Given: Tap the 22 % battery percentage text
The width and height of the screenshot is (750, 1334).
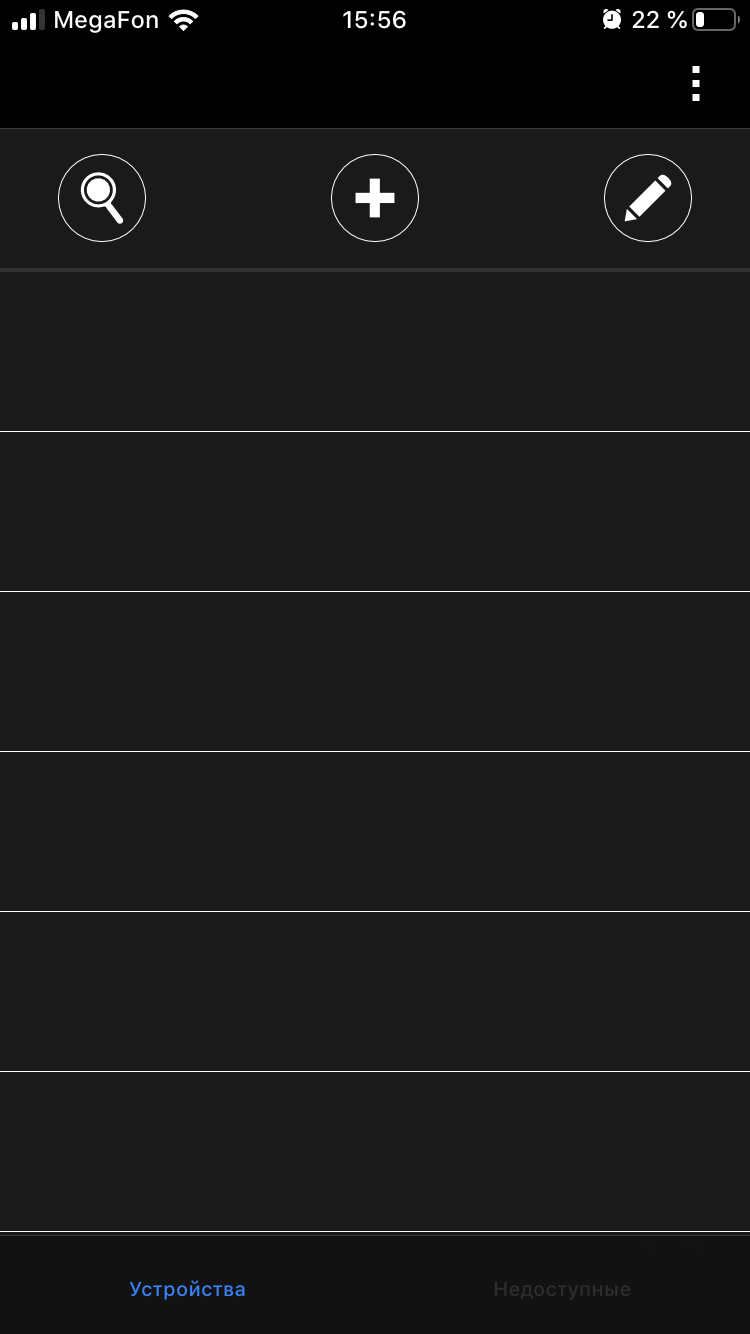Looking at the screenshot, I should click(x=659, y=20).
